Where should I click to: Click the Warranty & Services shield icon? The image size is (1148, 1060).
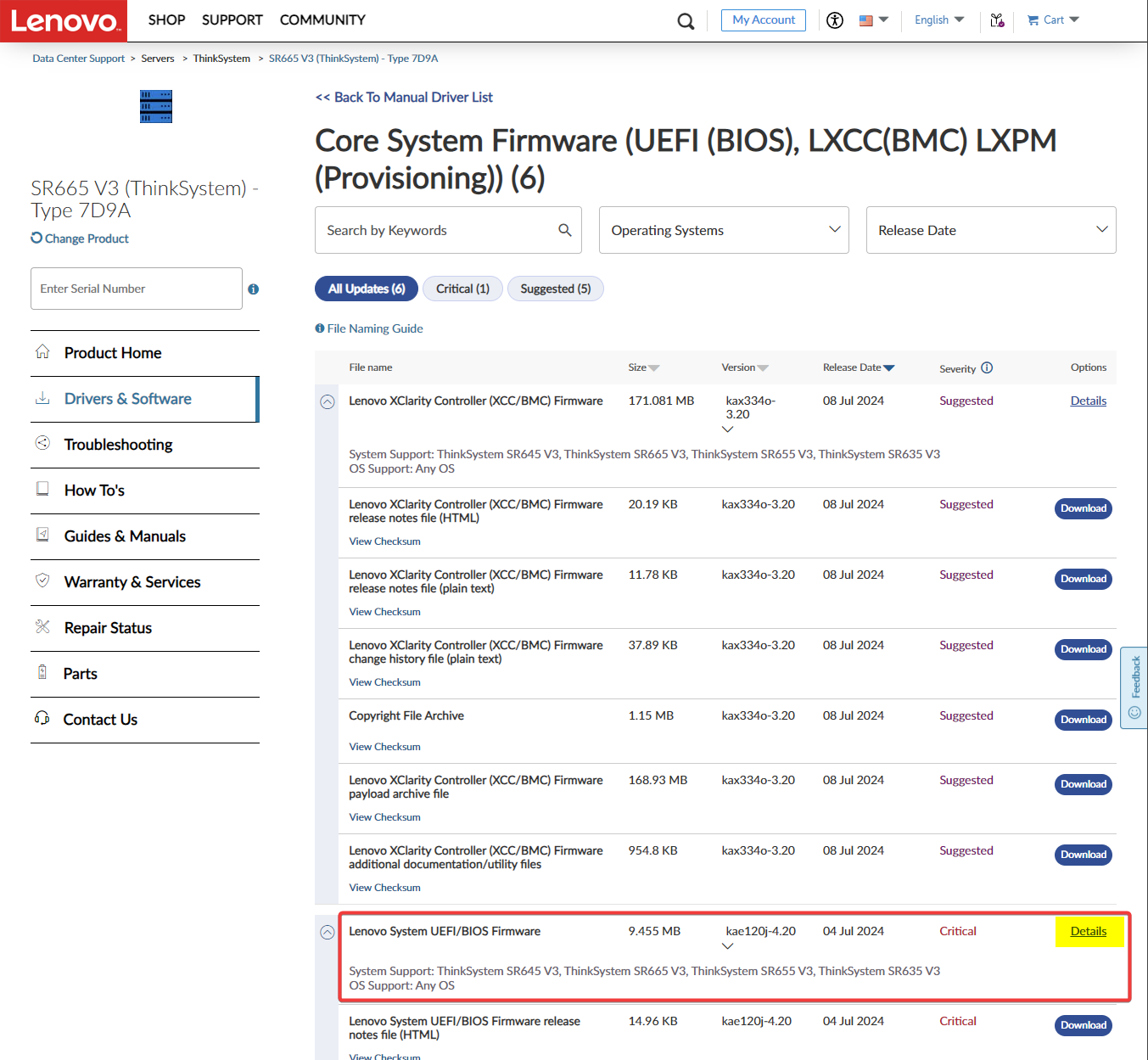[42, 580]
